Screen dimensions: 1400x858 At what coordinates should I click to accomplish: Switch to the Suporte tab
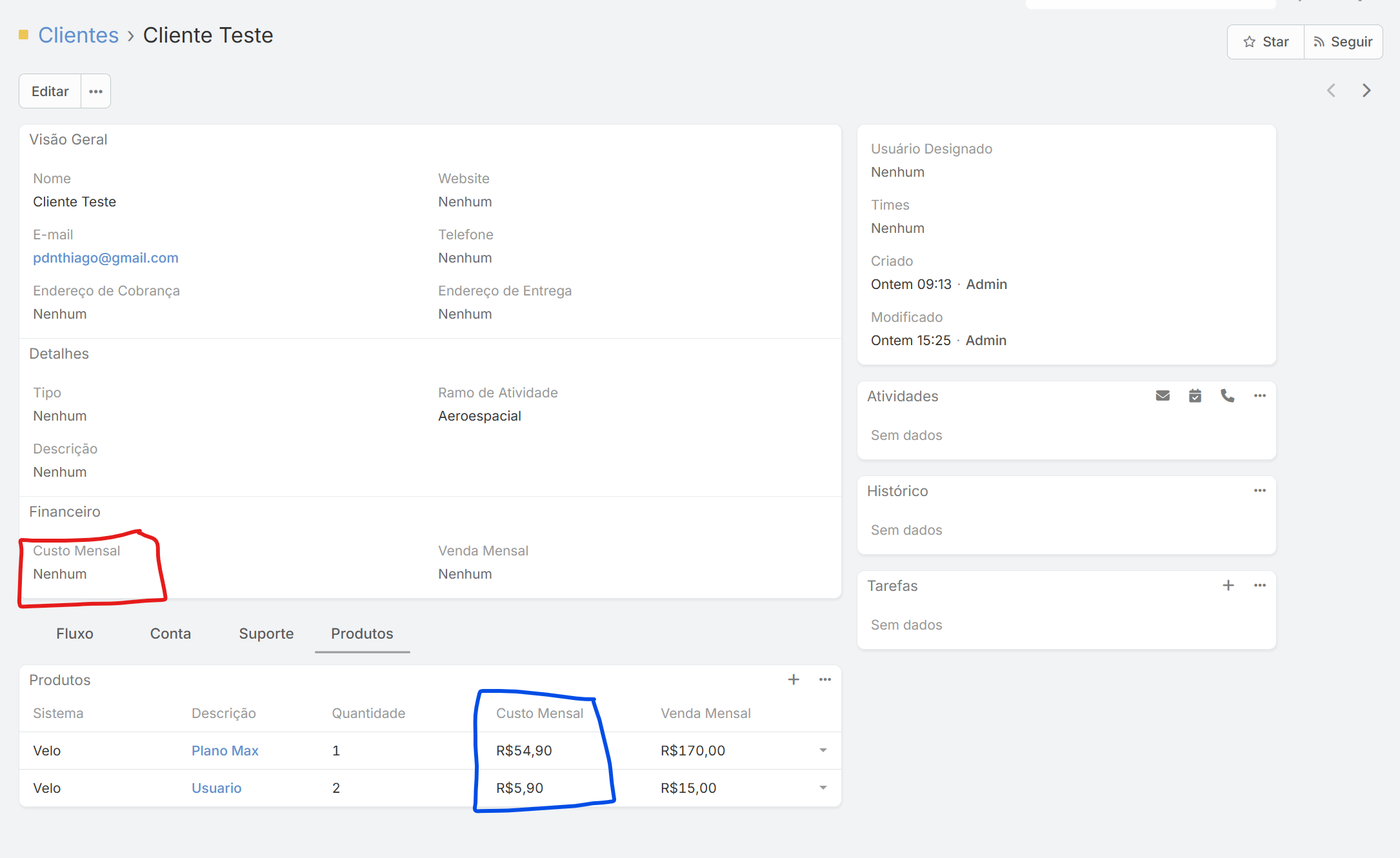(266, 634)
